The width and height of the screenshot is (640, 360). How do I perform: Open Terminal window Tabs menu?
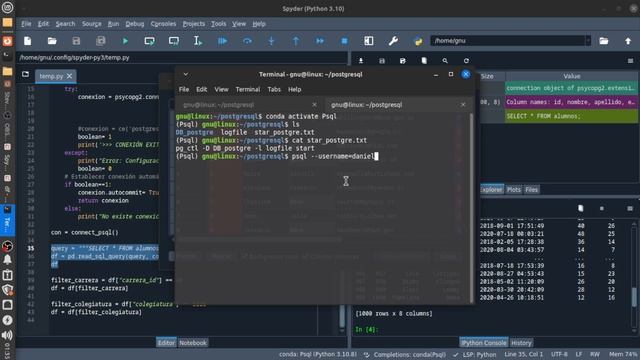tap(274, 89)
